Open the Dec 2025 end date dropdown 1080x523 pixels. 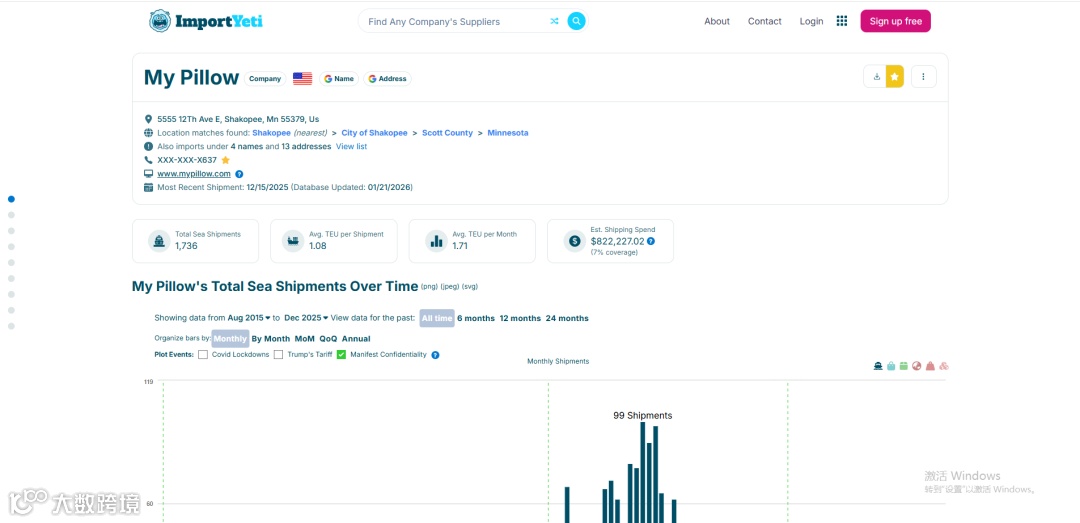point(307,318)
